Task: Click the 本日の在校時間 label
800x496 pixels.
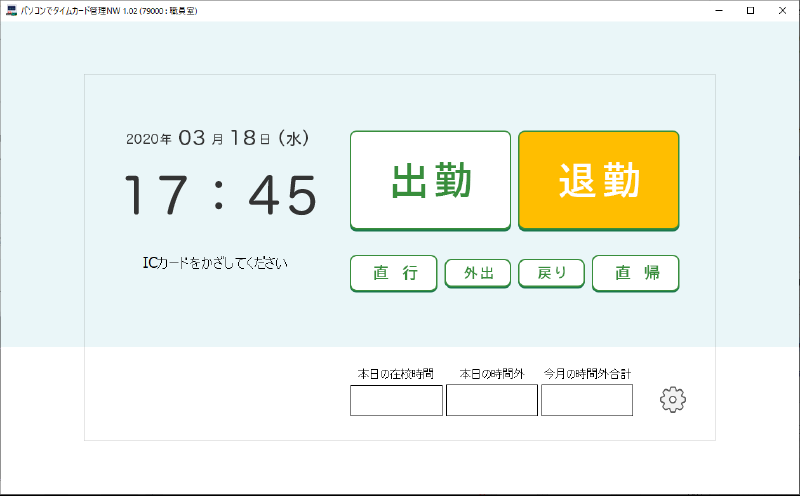Action: tap(395, 374)
